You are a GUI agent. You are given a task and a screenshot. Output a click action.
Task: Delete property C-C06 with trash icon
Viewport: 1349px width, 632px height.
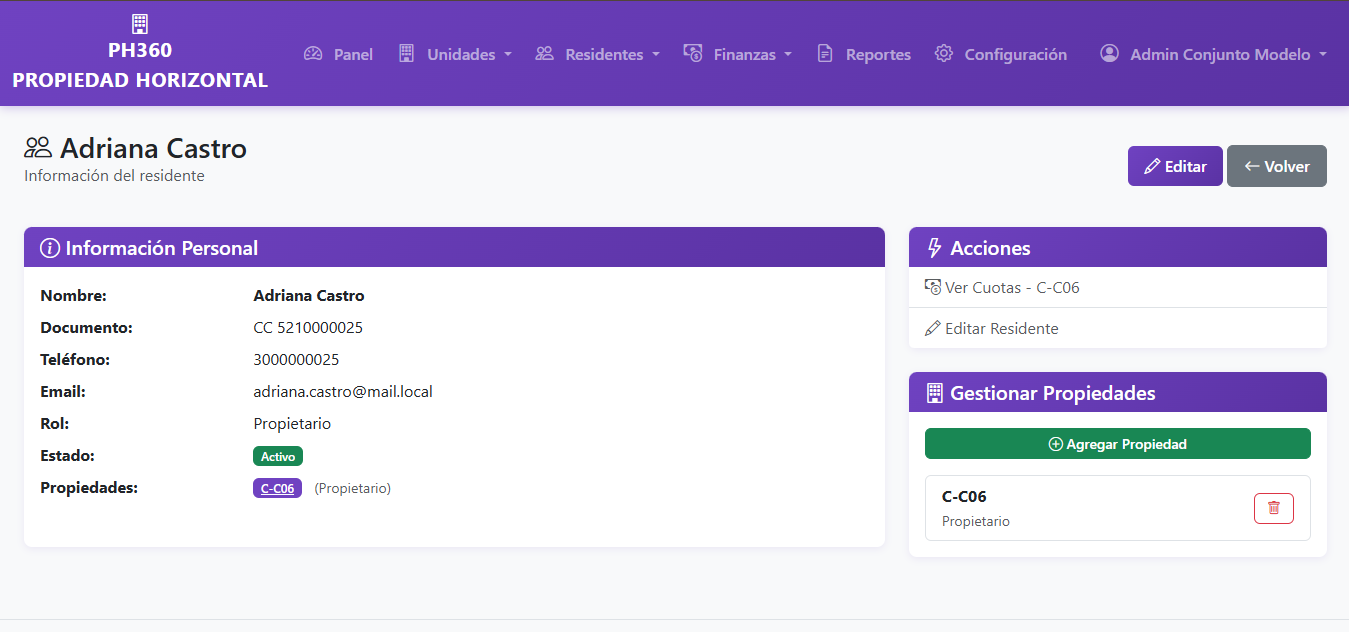1273,508
